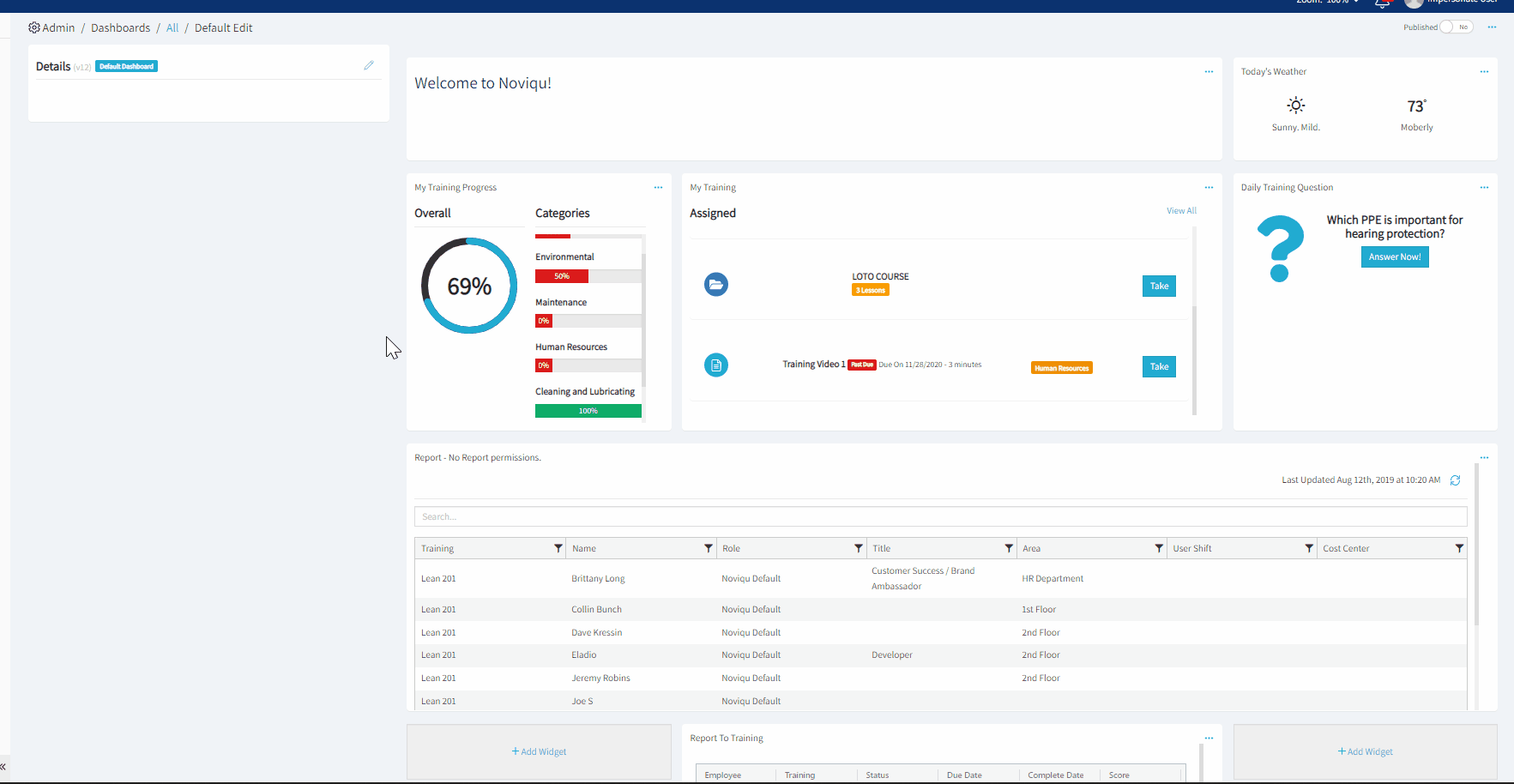The width and height of the screenshot is (1514, 784).
Task: Click the Answer Now button
Action: tap(1394, 256)
